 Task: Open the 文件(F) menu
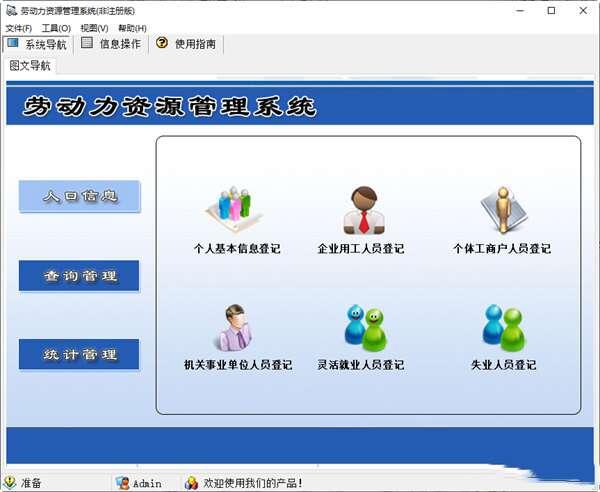[x=19, y=28]
